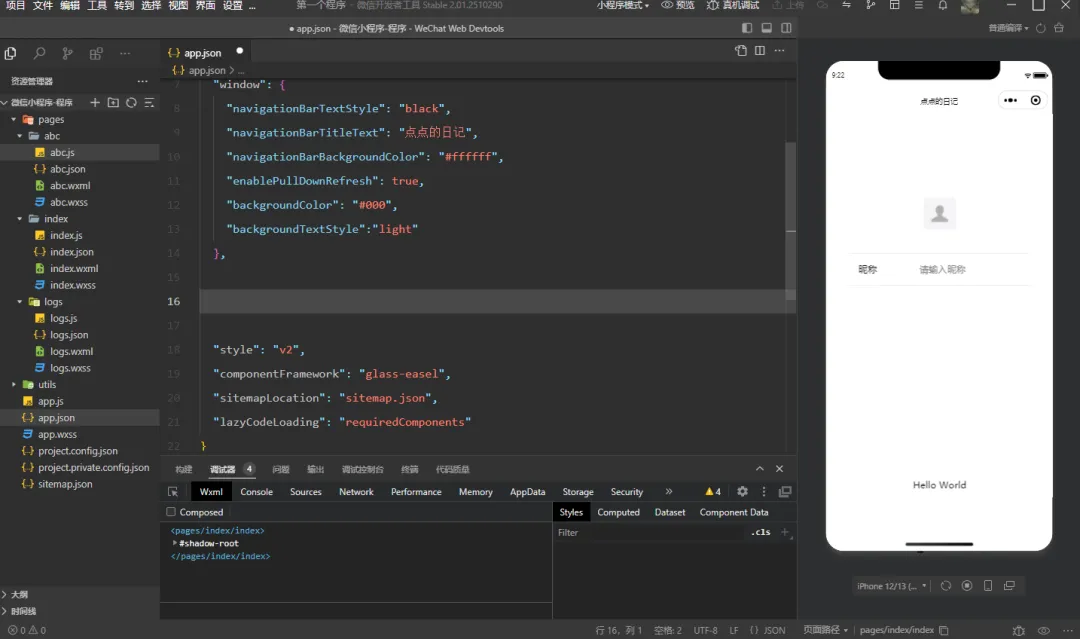Click the UTF-8 encoding in status bar
The image size is (1080, 639).
[705, 630]
